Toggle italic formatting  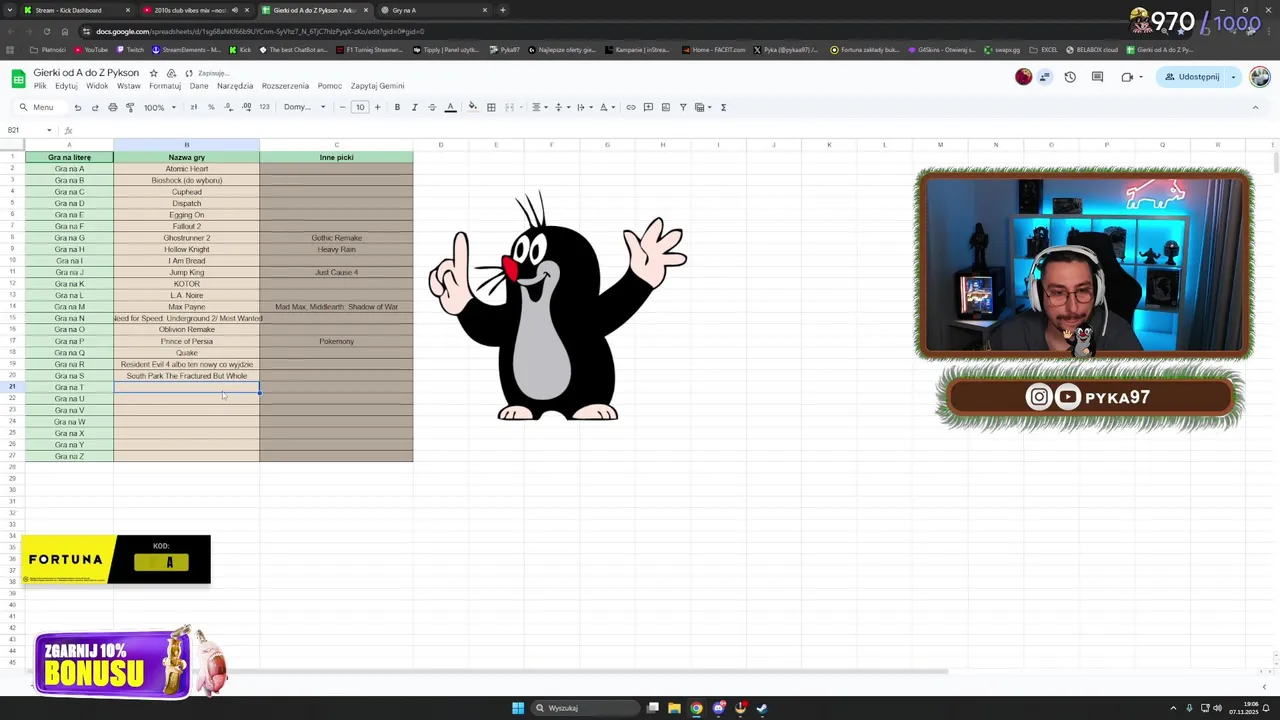(414, 107)
